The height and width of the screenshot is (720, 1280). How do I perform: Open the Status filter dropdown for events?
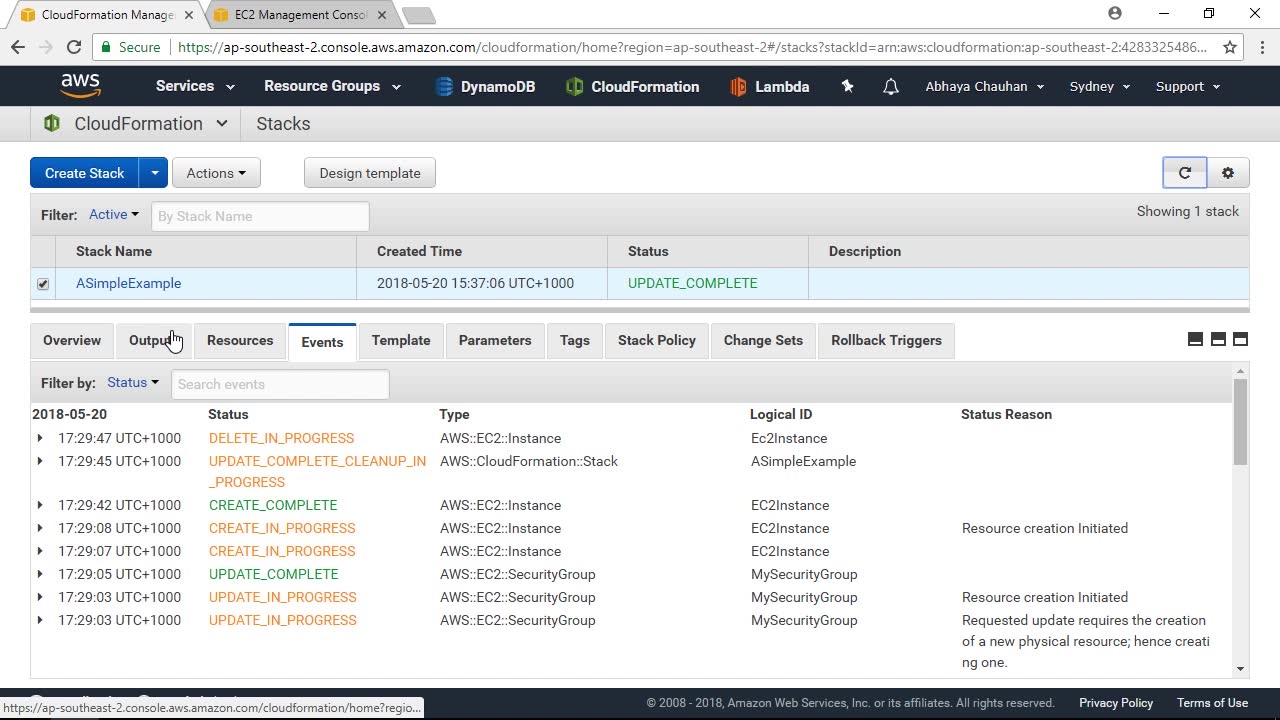pos(133,383)
